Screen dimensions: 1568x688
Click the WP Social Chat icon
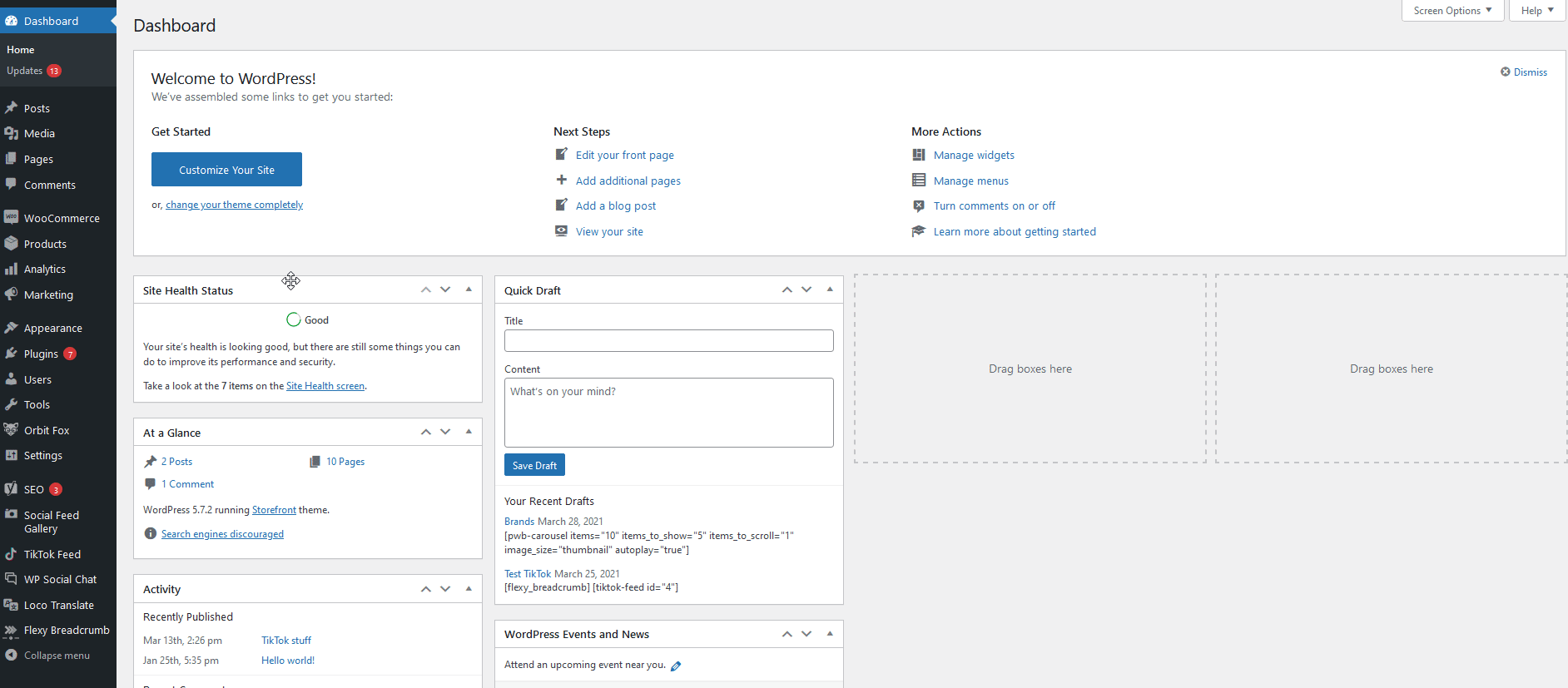11,579
